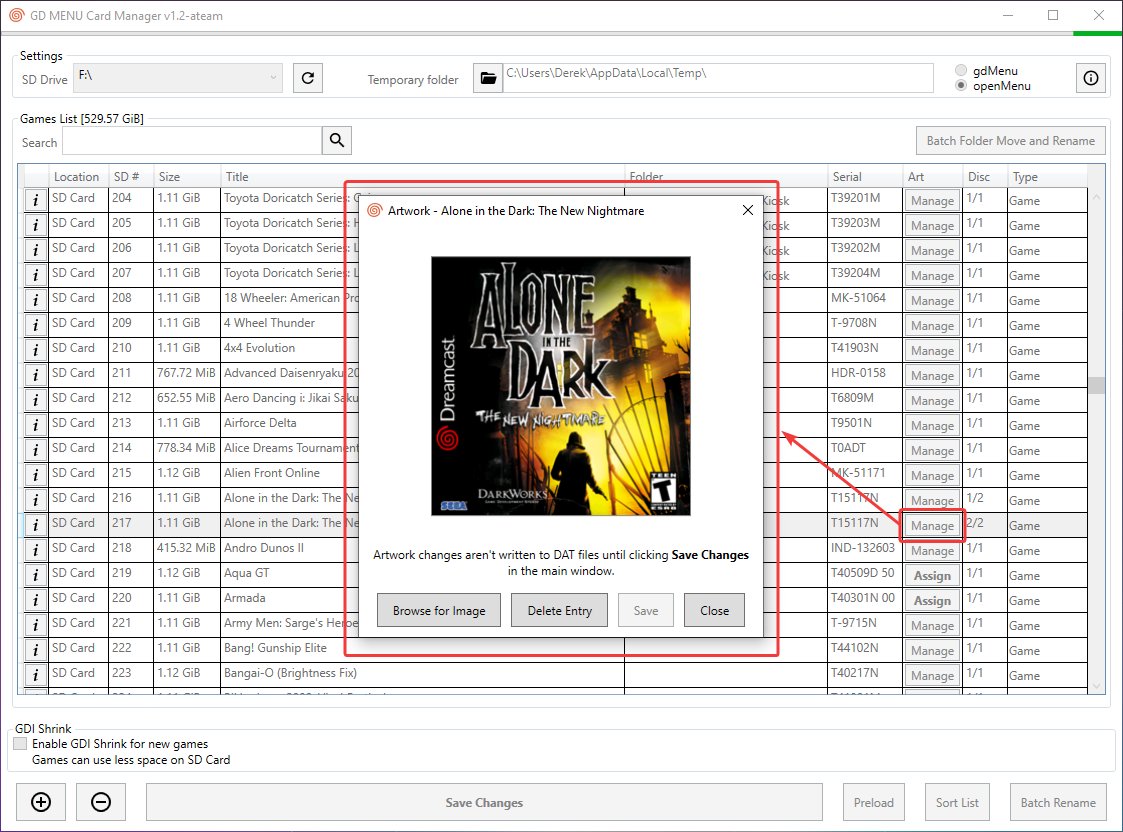Click the Temporary folder path field

pyautogui.click(x=718, y=78)
